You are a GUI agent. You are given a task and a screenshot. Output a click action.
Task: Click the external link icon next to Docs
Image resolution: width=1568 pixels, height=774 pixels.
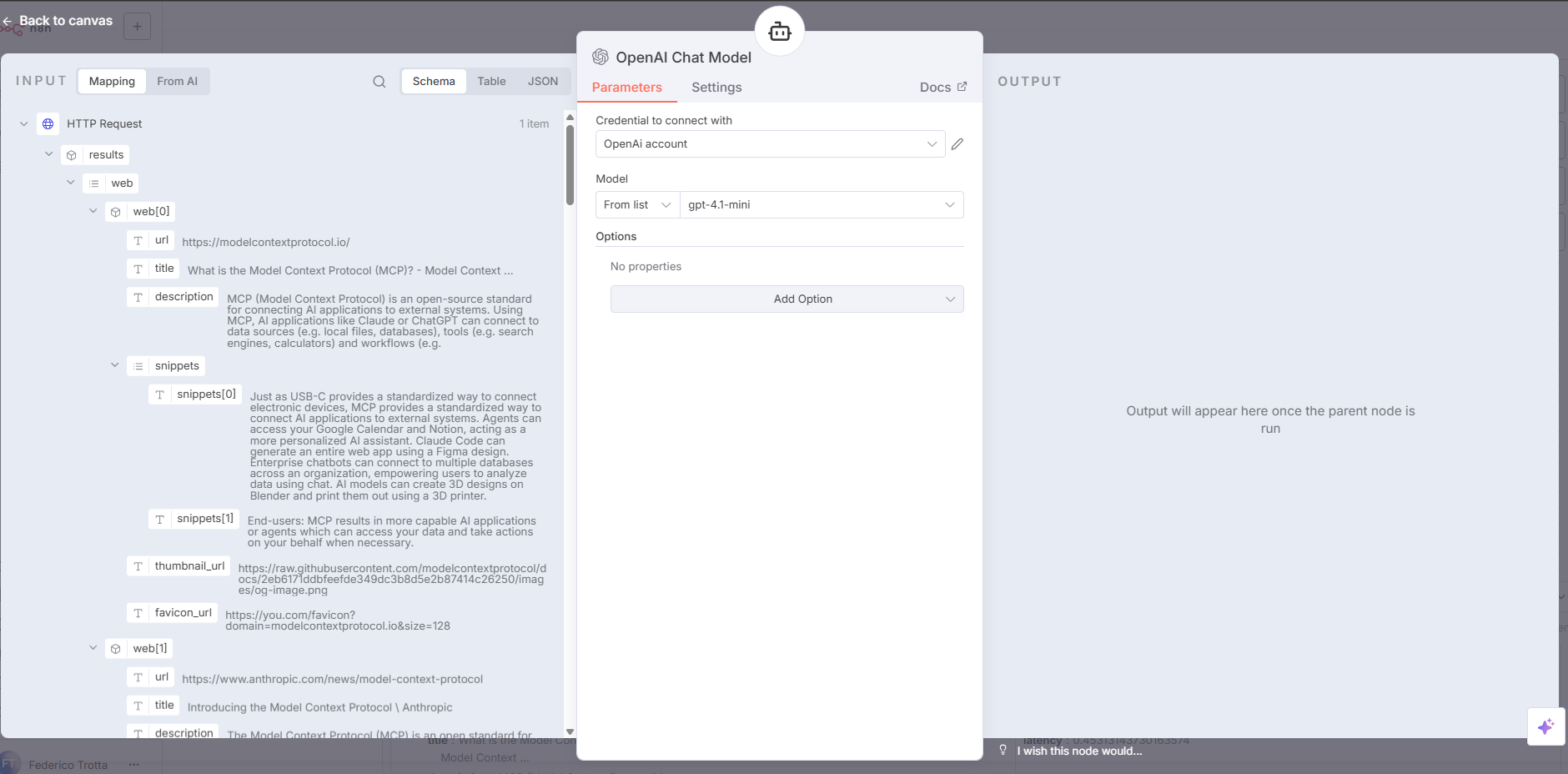(962, 87)
